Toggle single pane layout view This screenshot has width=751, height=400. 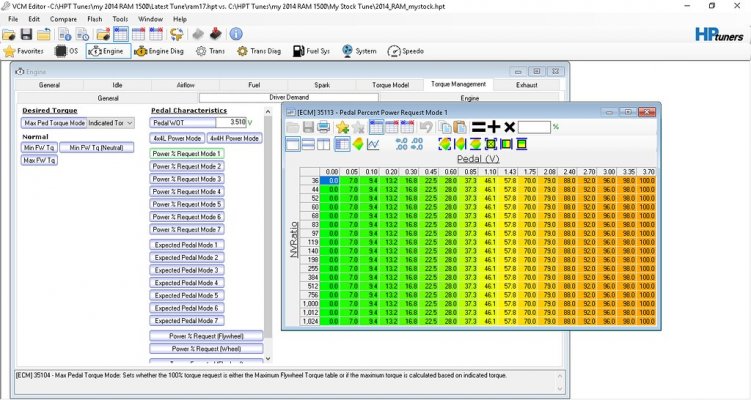pyautogui.click(x=293, y=144)
